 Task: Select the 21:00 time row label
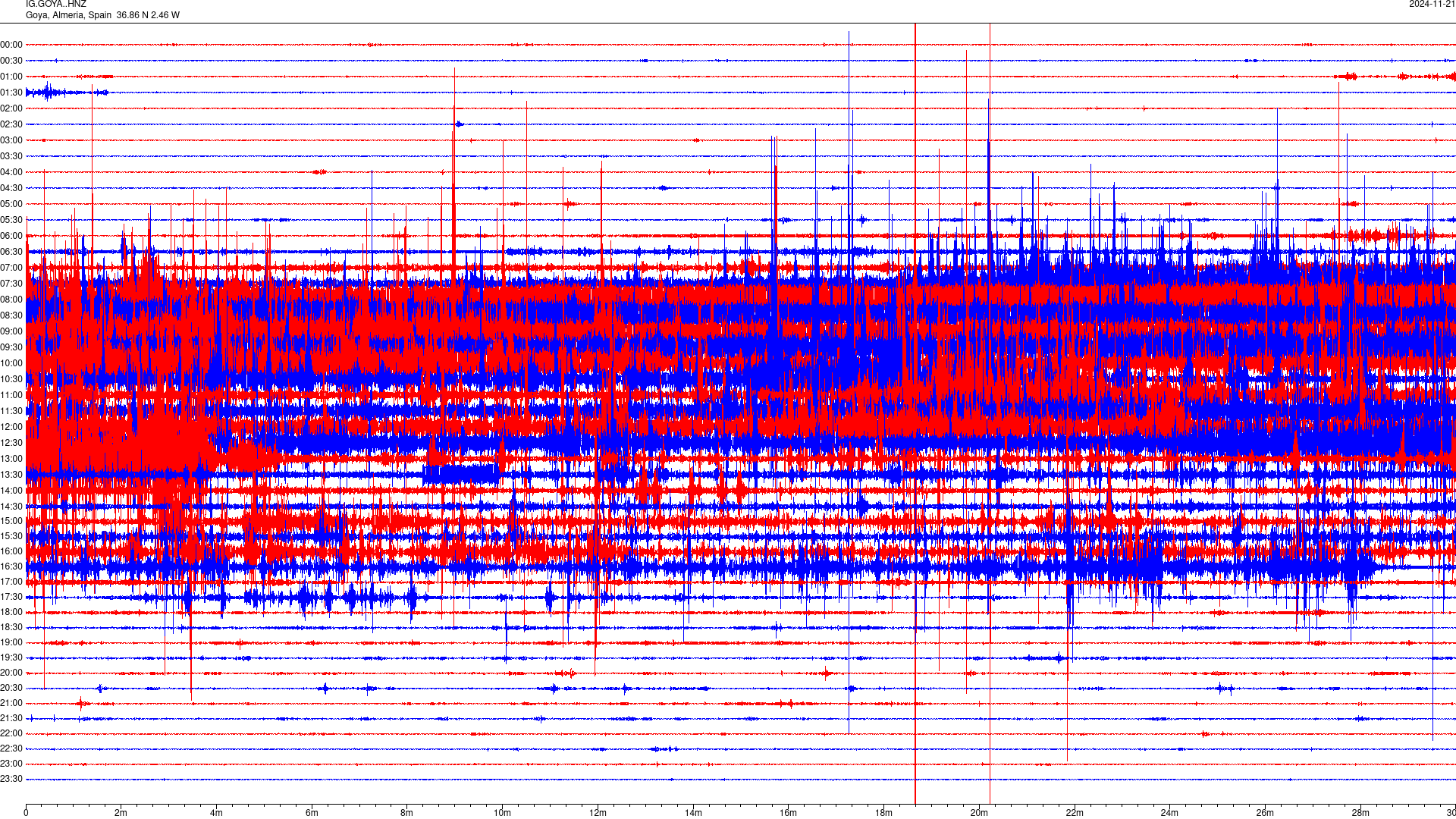pyautogui.click(x=11, y=703)
